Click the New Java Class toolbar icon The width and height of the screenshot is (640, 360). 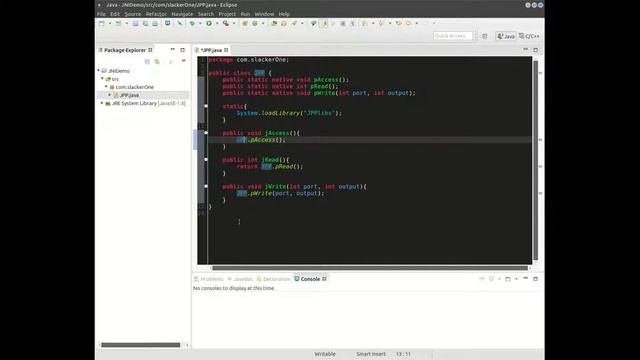[255, 24]
